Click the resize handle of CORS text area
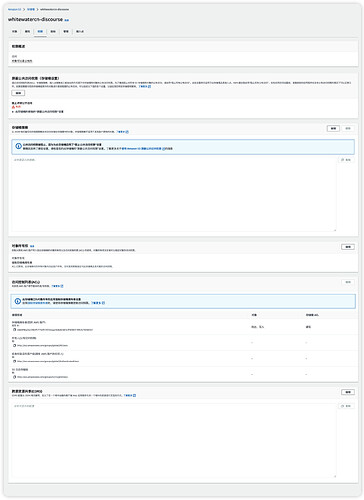The image size is (364, 500). [x=335, y=476]
